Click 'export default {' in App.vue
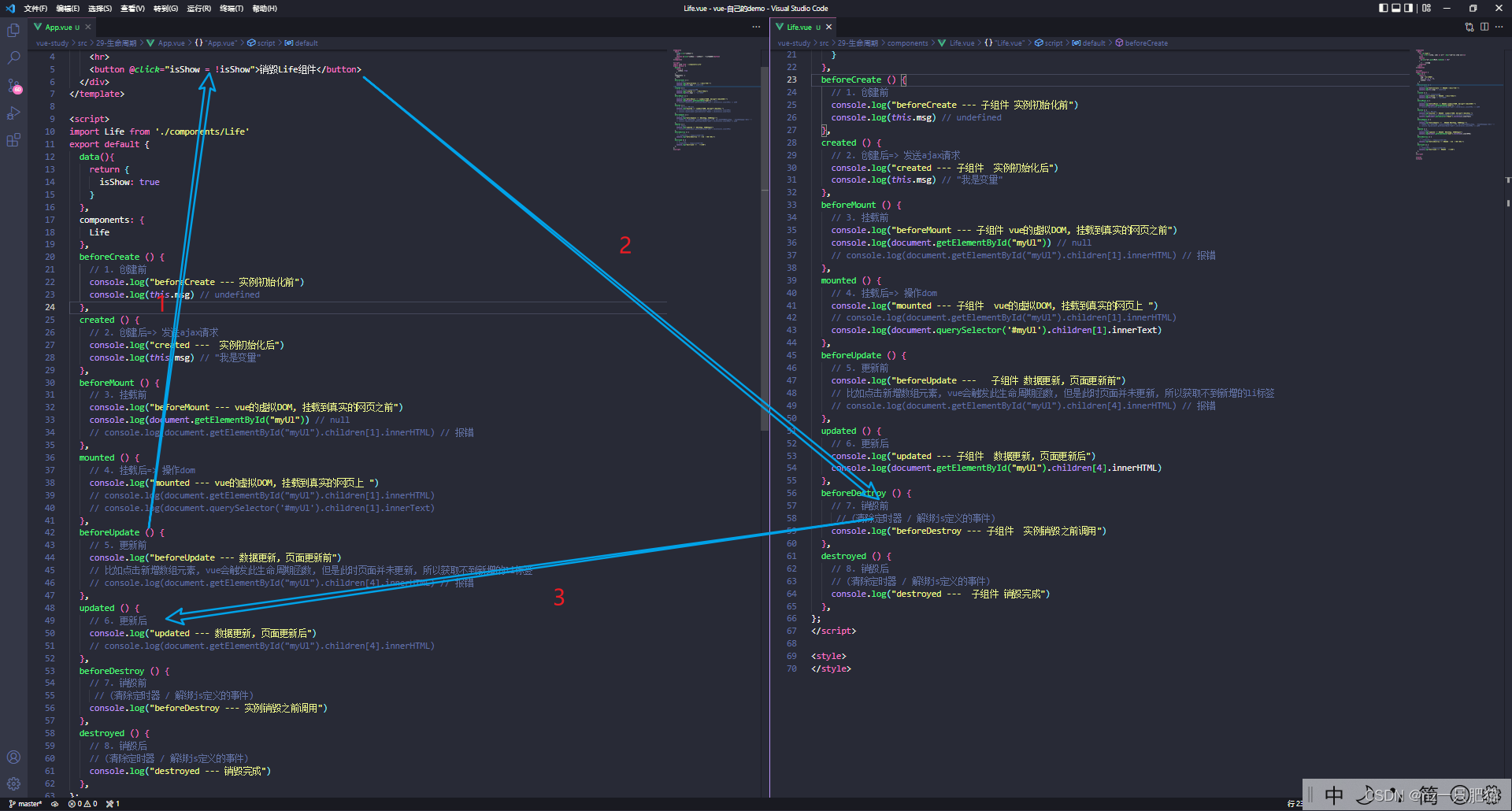The image size is (1512, 811). 109,144
